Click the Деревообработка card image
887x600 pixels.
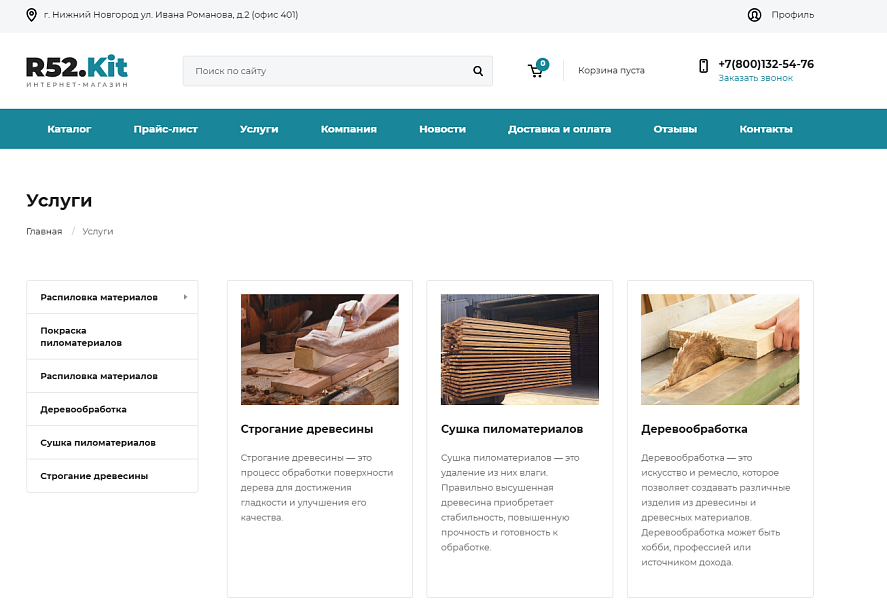(x=720, y=349)
